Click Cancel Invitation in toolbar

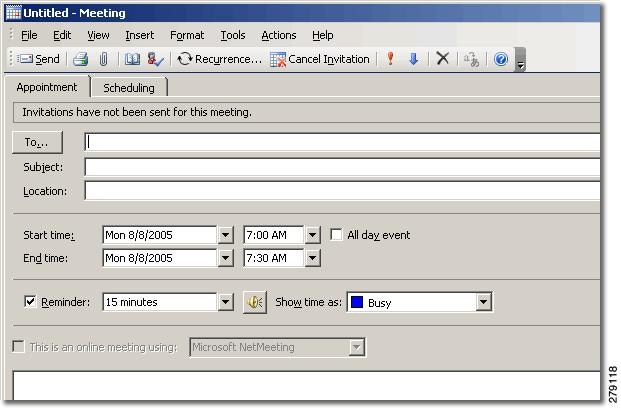[x=320, y=59]
